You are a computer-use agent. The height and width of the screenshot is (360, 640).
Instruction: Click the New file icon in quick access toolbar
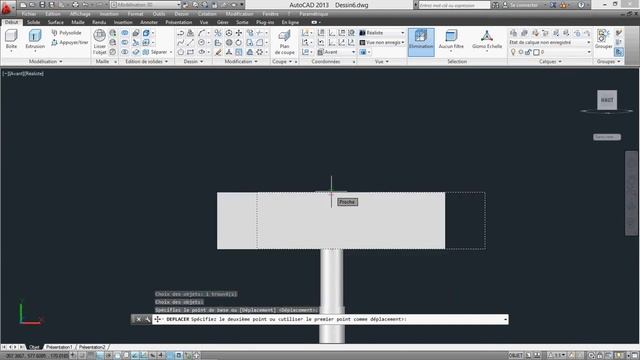coord(23,5)
